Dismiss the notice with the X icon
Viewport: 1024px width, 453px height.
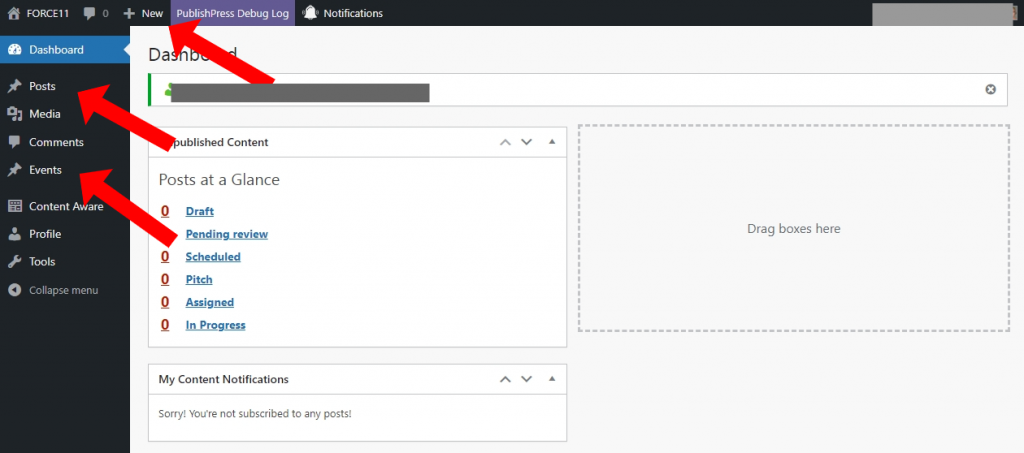(x=990, y=89)
